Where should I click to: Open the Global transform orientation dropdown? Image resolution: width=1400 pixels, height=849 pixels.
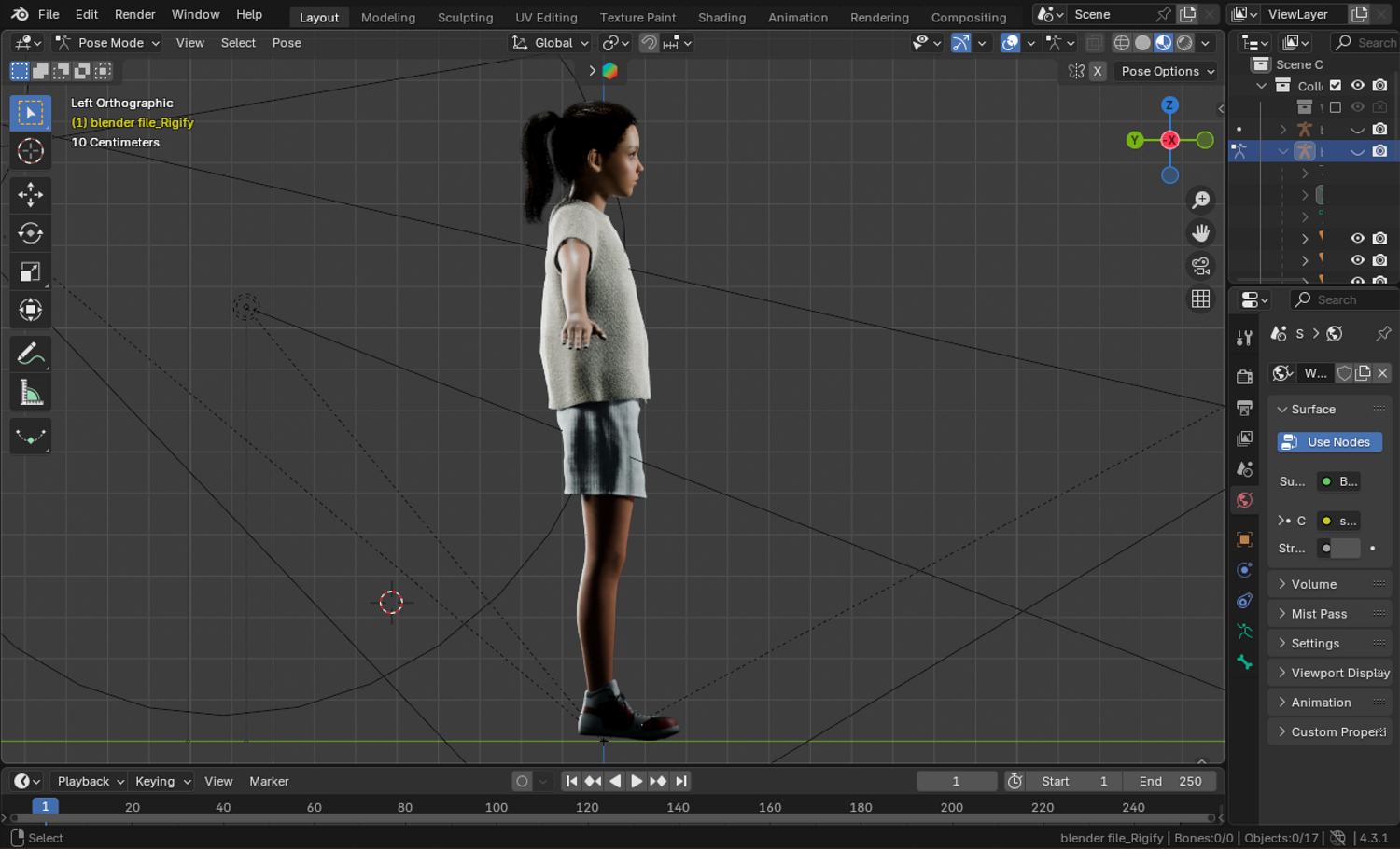pyautogui.click(x=551, y=43)
